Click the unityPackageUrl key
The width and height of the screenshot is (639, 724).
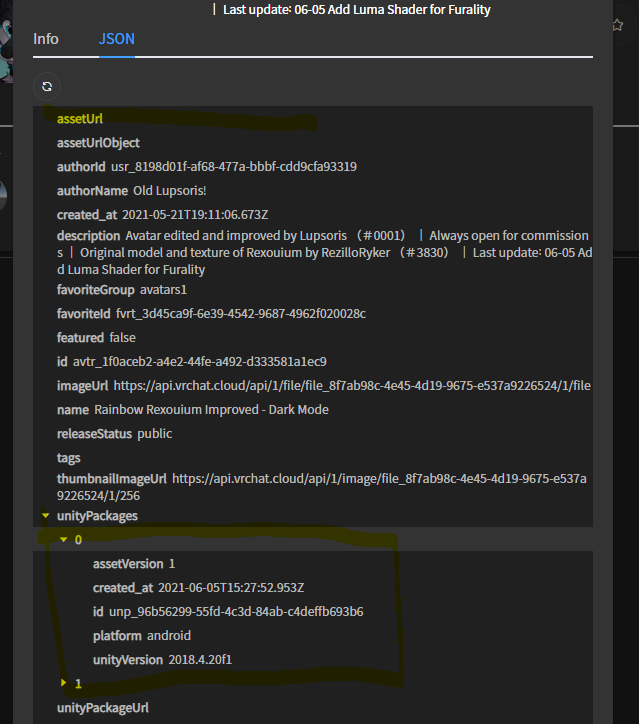(102, 708)
